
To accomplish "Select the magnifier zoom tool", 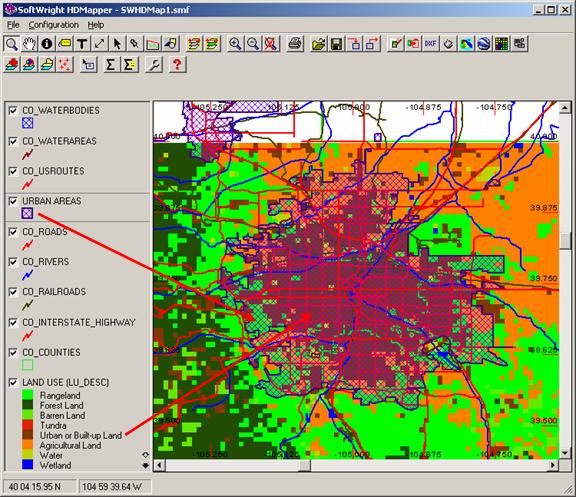I will click(11, 44).
